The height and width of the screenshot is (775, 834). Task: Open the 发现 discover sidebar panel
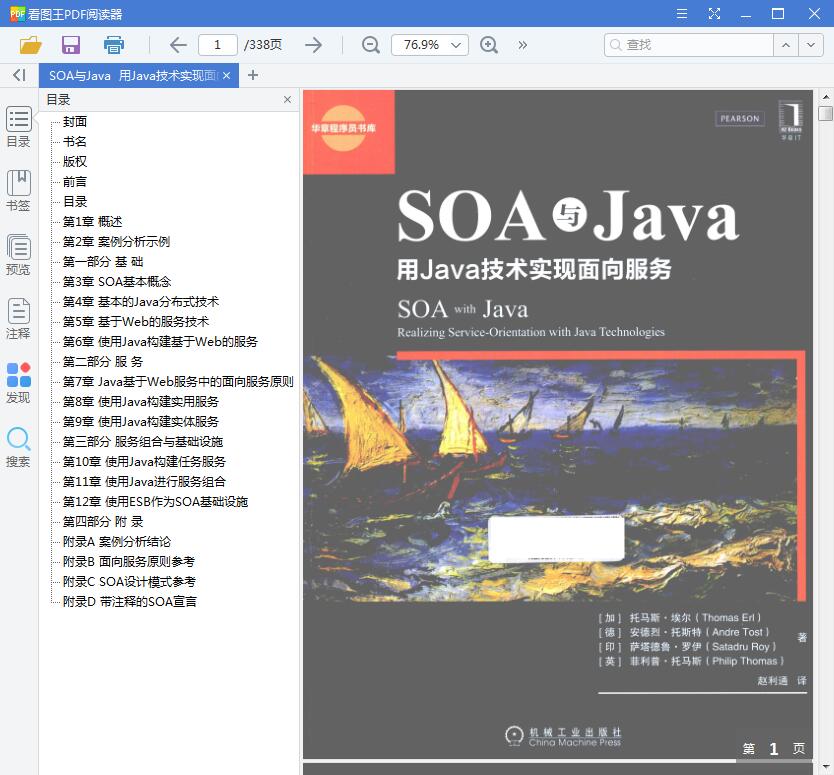tap(19, 383)
